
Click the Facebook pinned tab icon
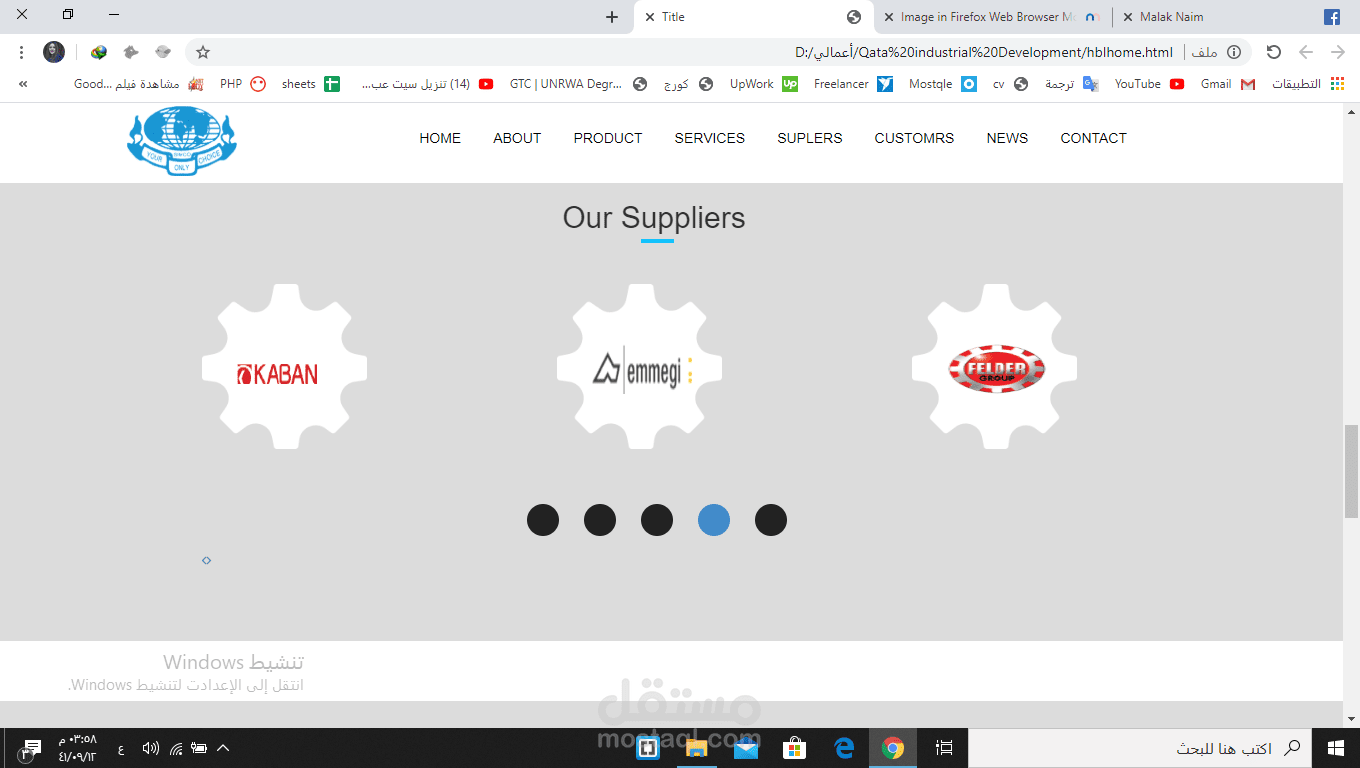click(1332, 17)
